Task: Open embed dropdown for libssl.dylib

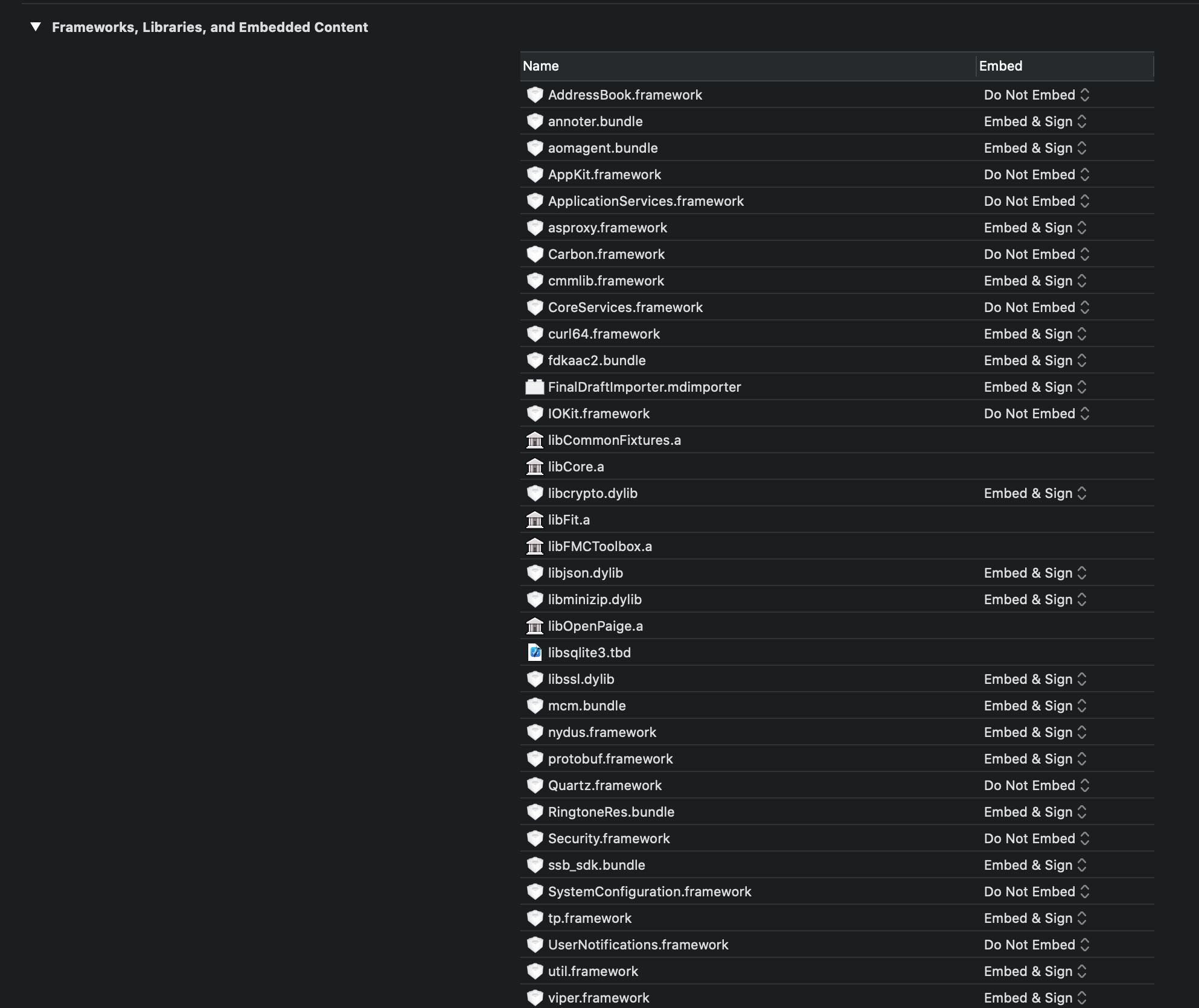Action: tap(1035, 679)
